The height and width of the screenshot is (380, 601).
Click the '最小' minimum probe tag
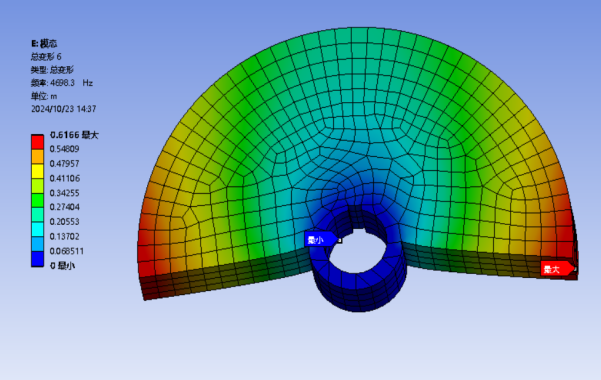[x=321, y=240]
